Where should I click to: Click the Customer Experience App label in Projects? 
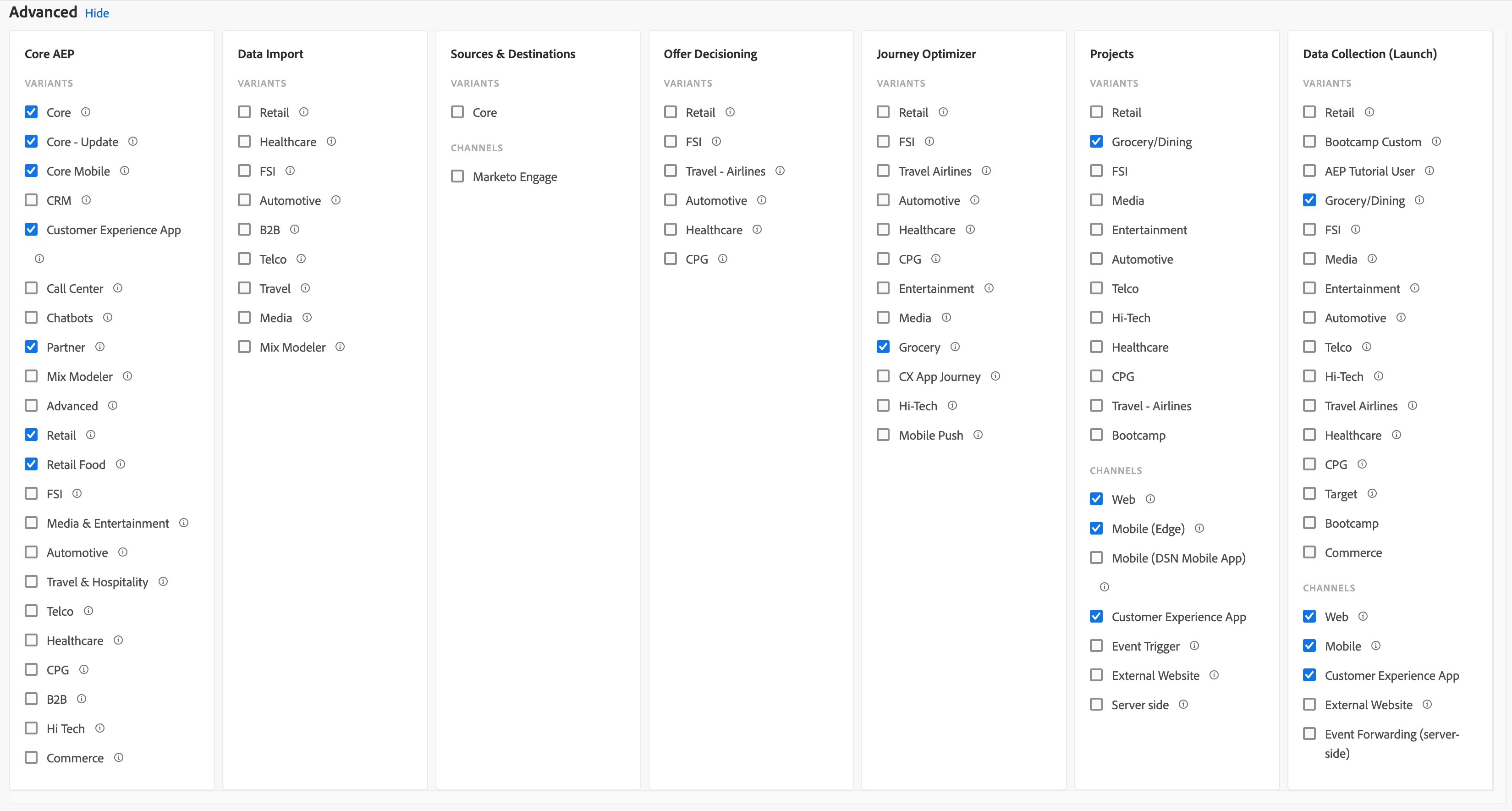tap(1179, 617)
